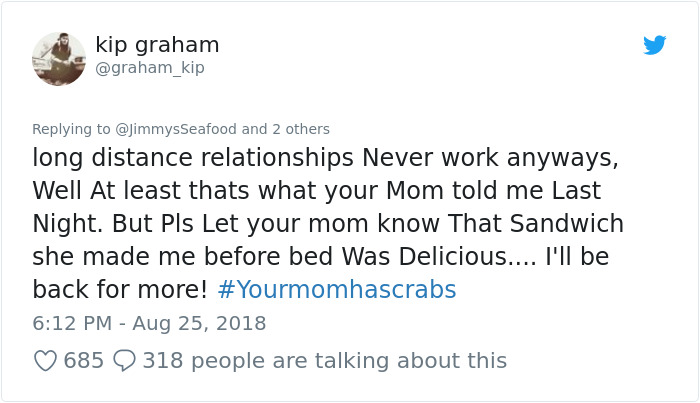
Task: Click the speech bubble reply icon
Action: (x=126, y=360)
